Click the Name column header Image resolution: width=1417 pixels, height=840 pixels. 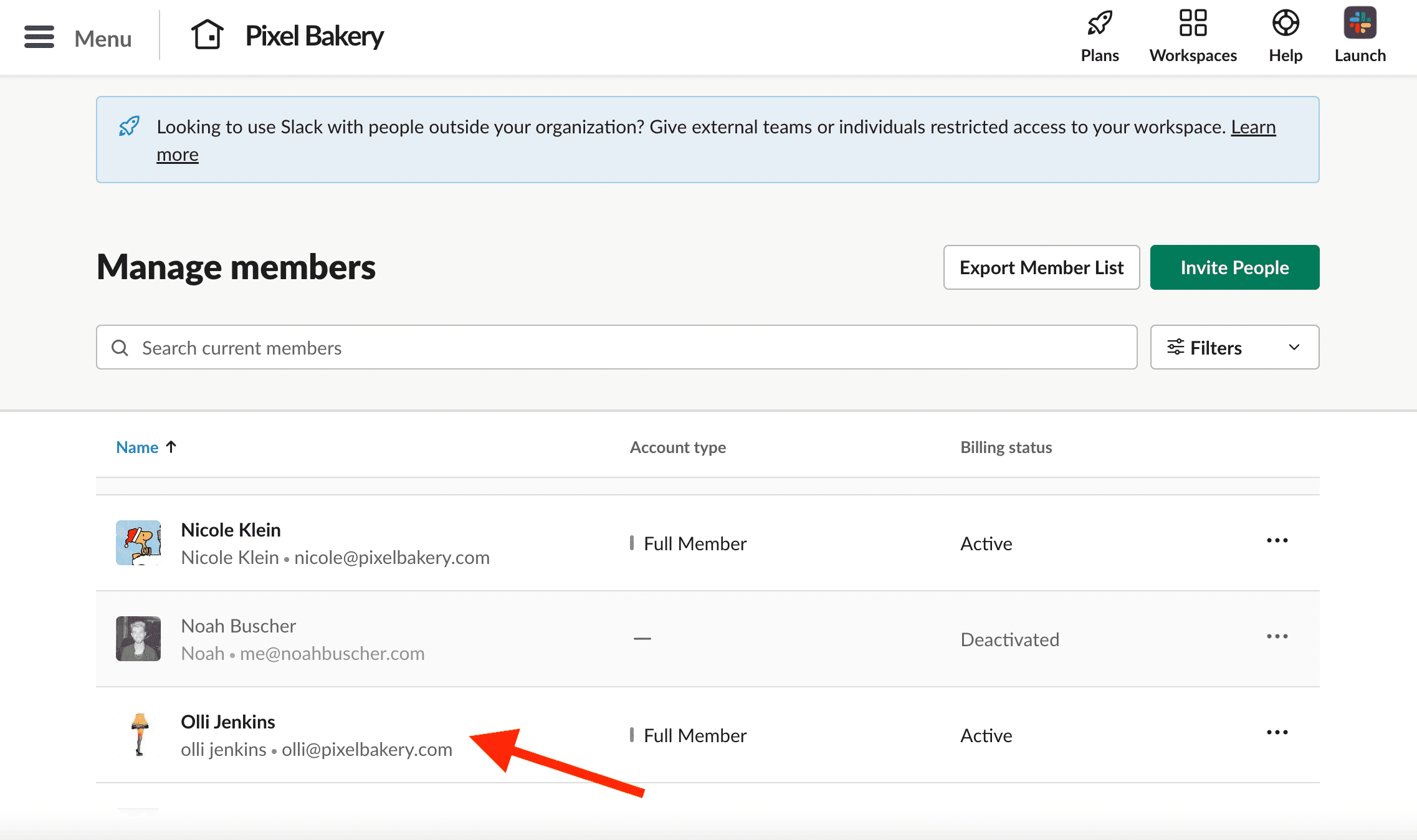pos(137,447)
